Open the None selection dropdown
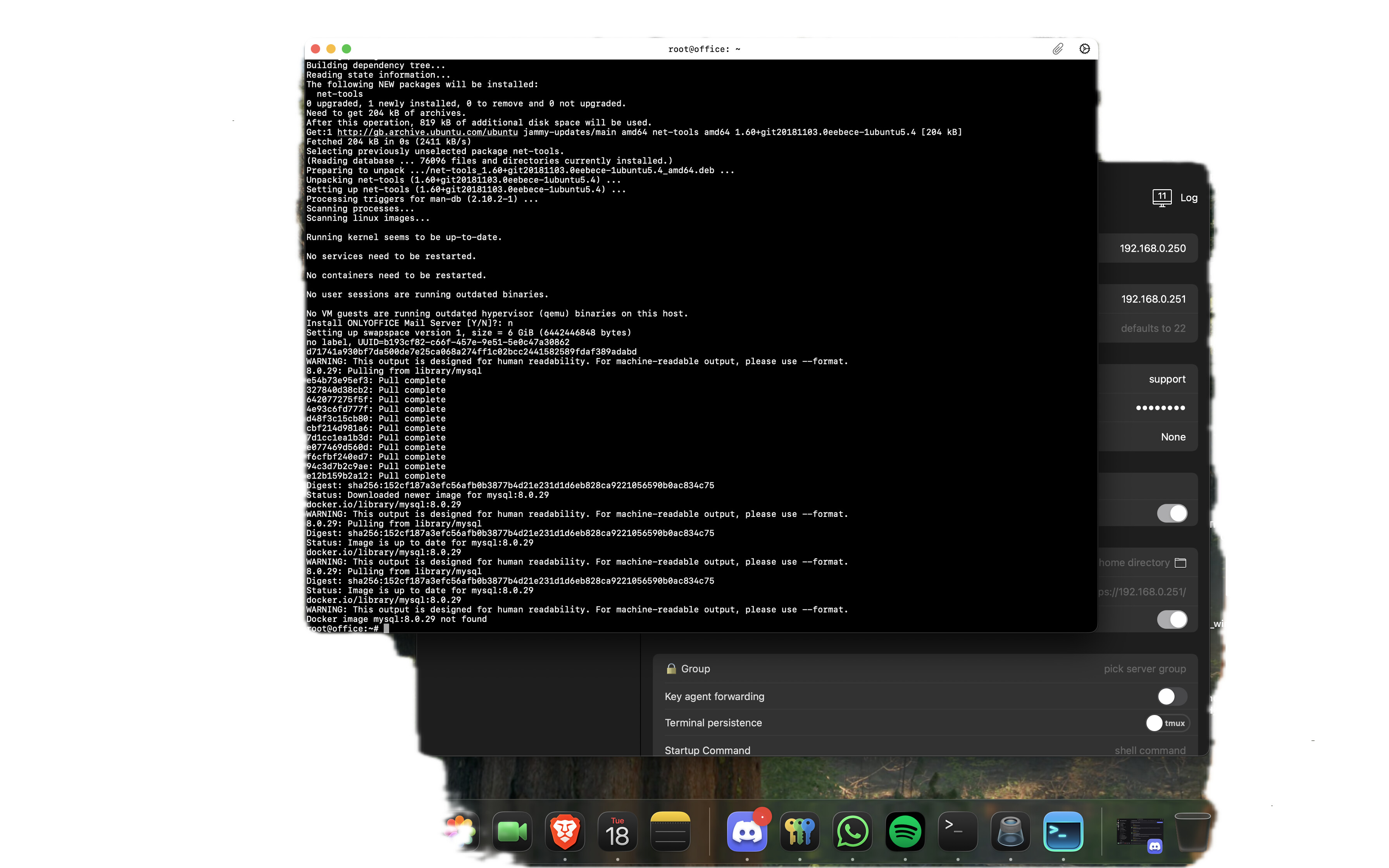The image size is (1389, 868). 1173,437
